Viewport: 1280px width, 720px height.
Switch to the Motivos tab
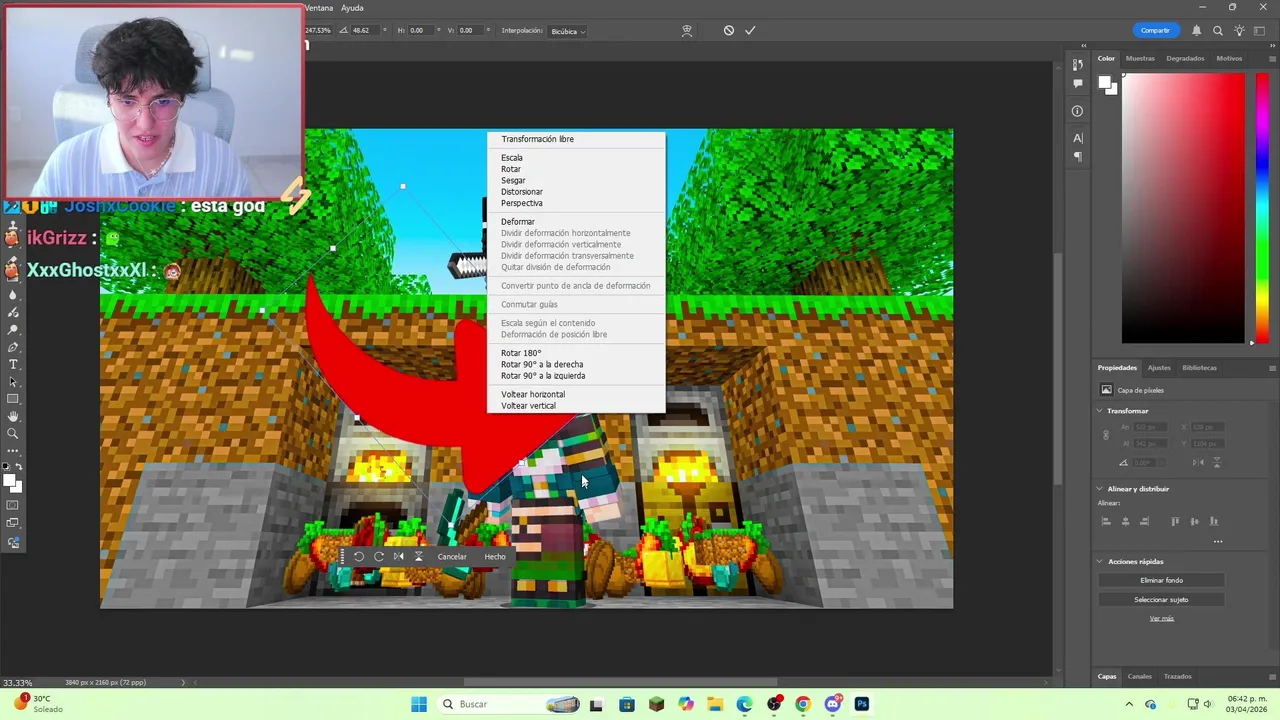(x=1229, y=59)
